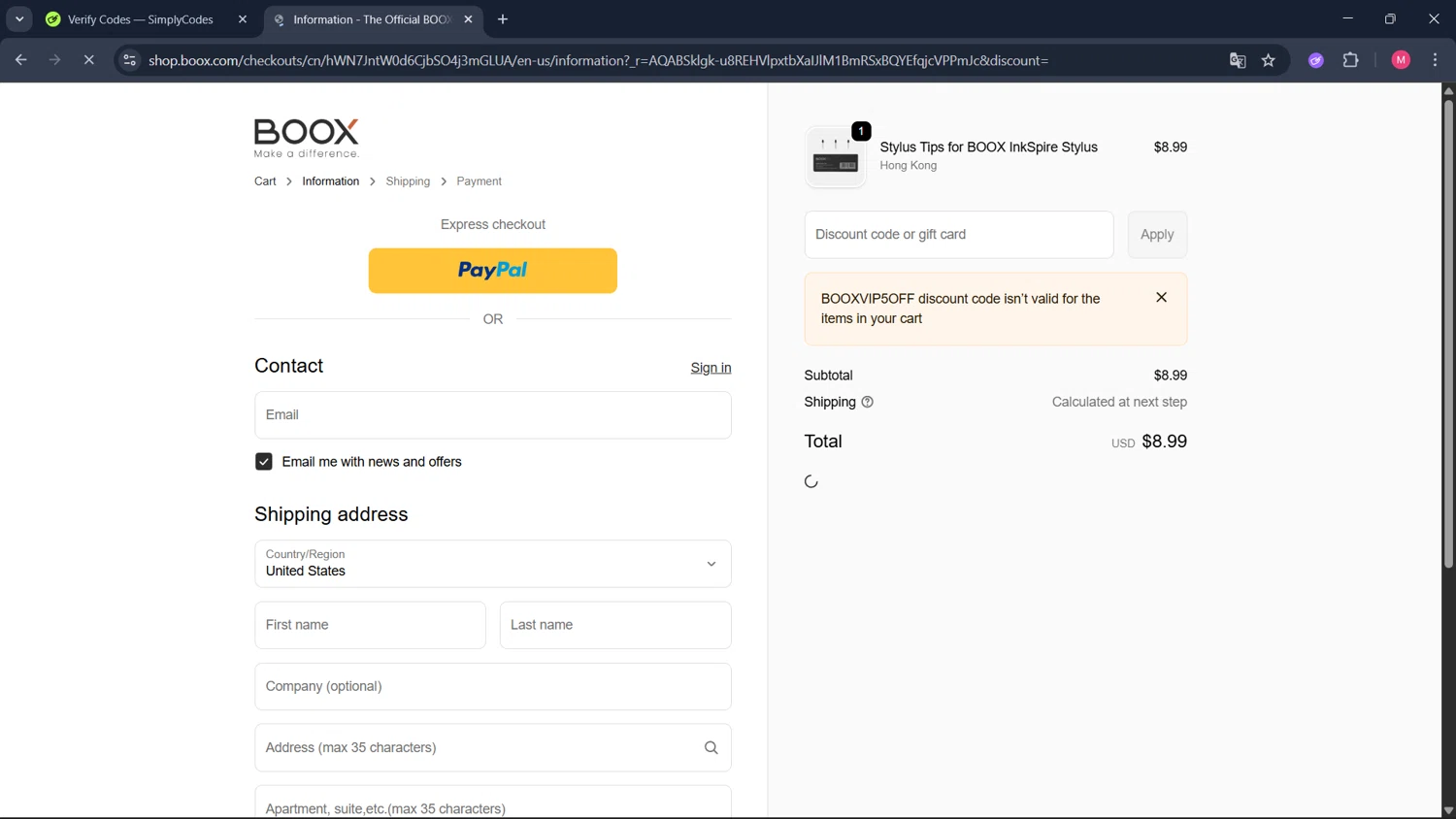Click the Information breadcrumb
This screenshot has height=819, width=1456.
[x=330, y=181]
